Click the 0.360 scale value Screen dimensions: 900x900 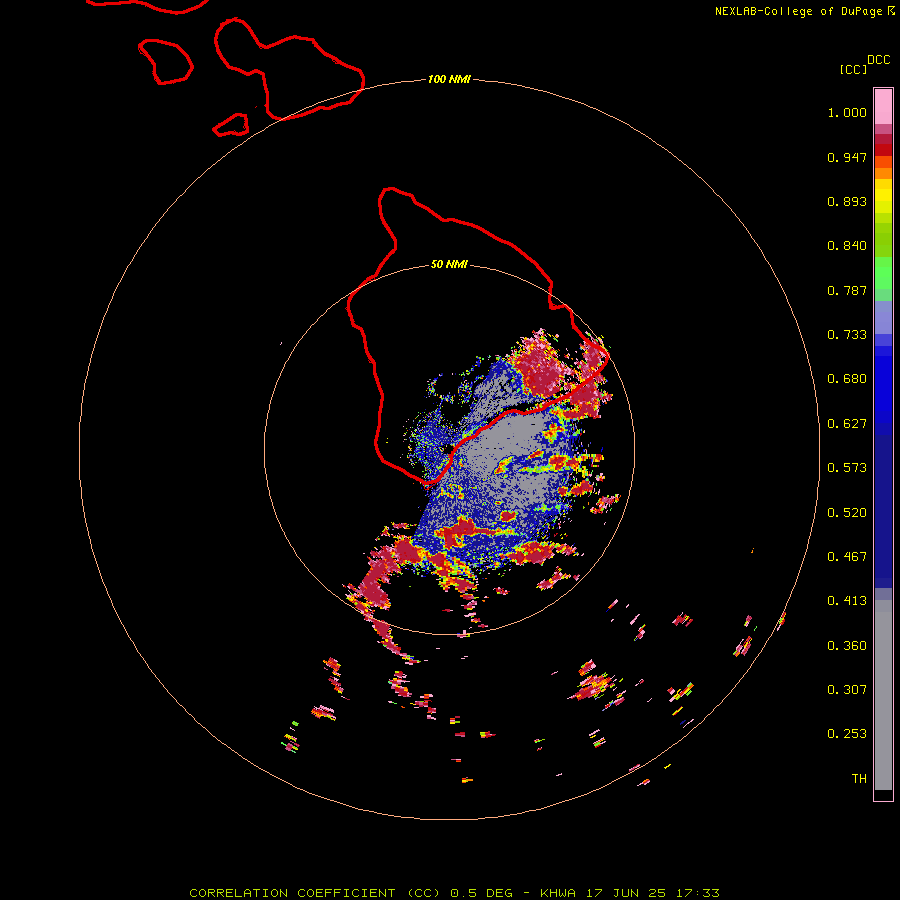pos(847,646)
